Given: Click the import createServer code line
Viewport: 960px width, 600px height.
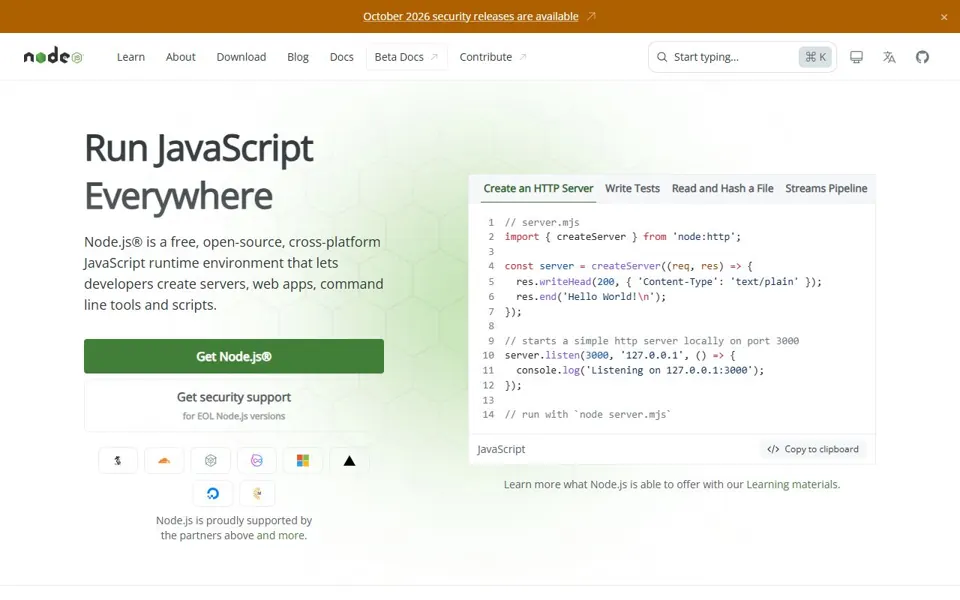Looking at the screenshot, I should 623,237.
